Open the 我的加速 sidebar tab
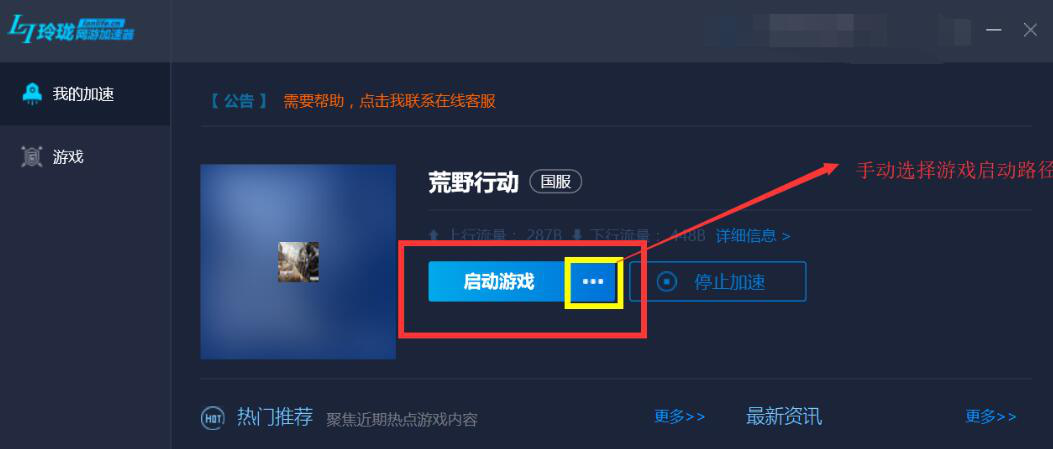 [x=85, y=94]
